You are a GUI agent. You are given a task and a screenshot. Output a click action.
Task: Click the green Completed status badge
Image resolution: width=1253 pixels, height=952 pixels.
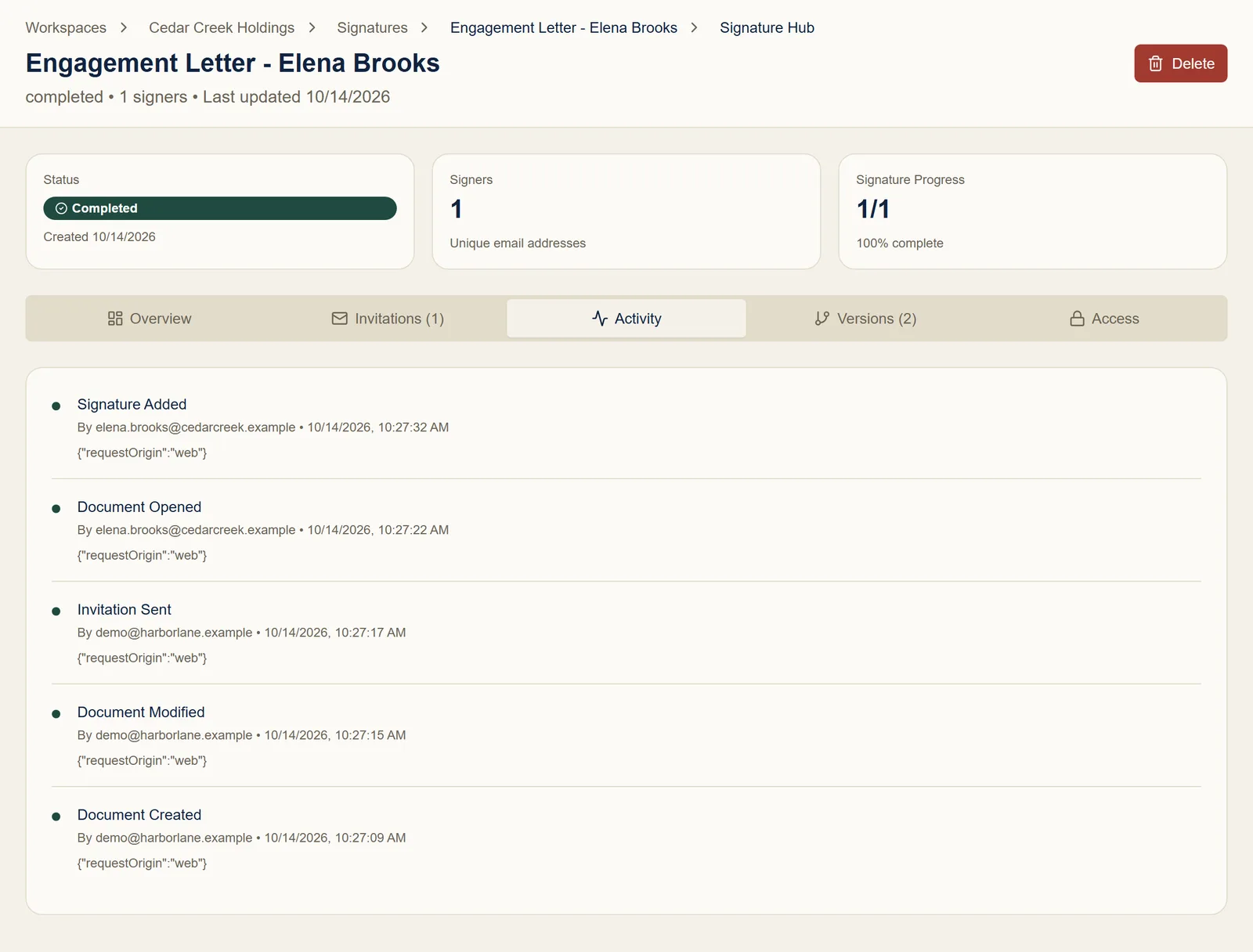(x=220, y=208)
